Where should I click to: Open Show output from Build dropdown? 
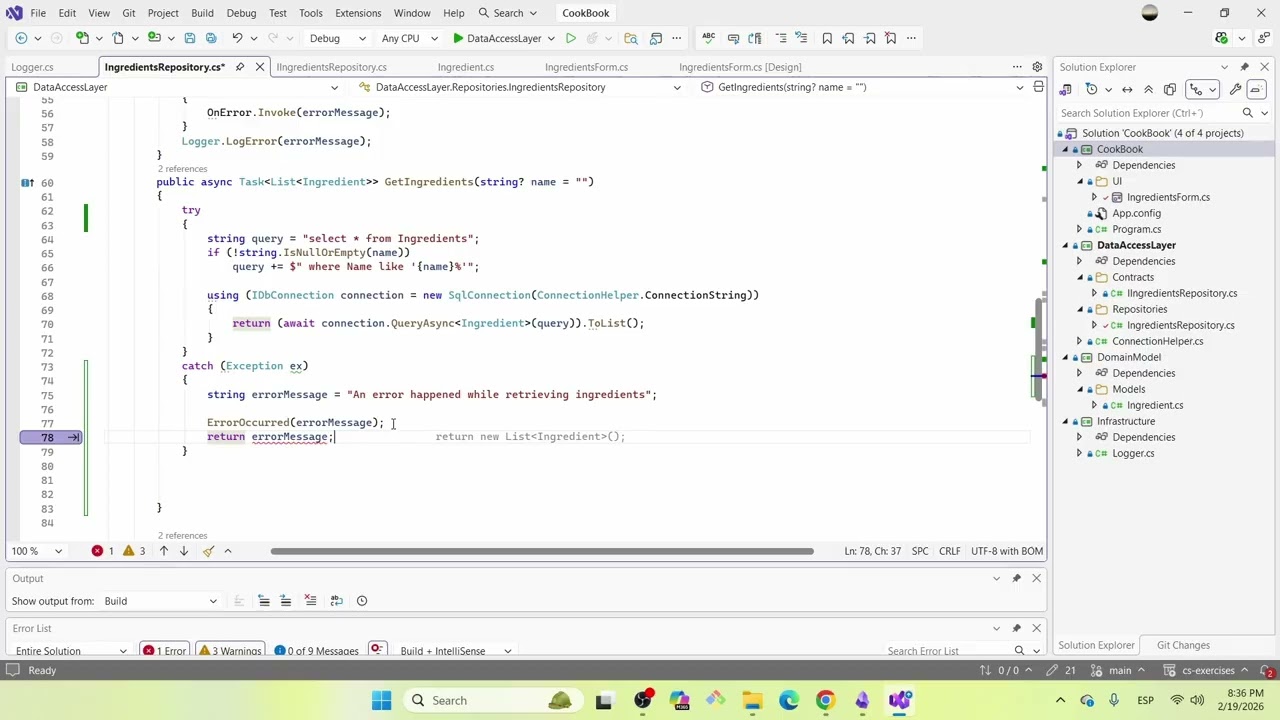click(159, 601)
